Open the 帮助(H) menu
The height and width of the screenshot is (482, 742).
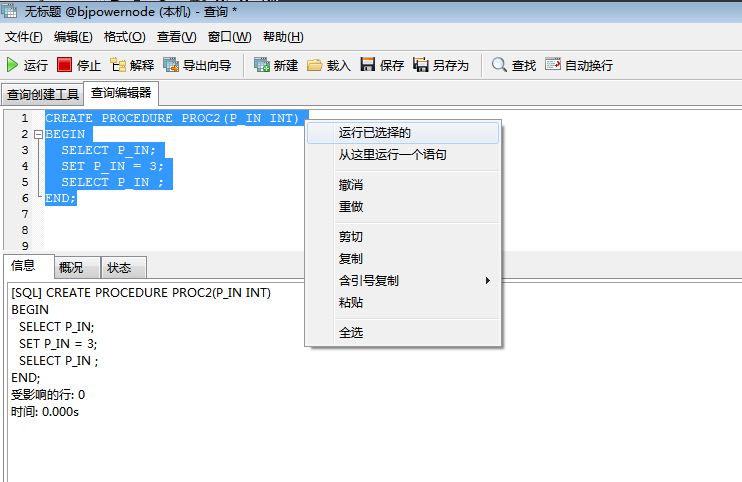click(283, 37)
